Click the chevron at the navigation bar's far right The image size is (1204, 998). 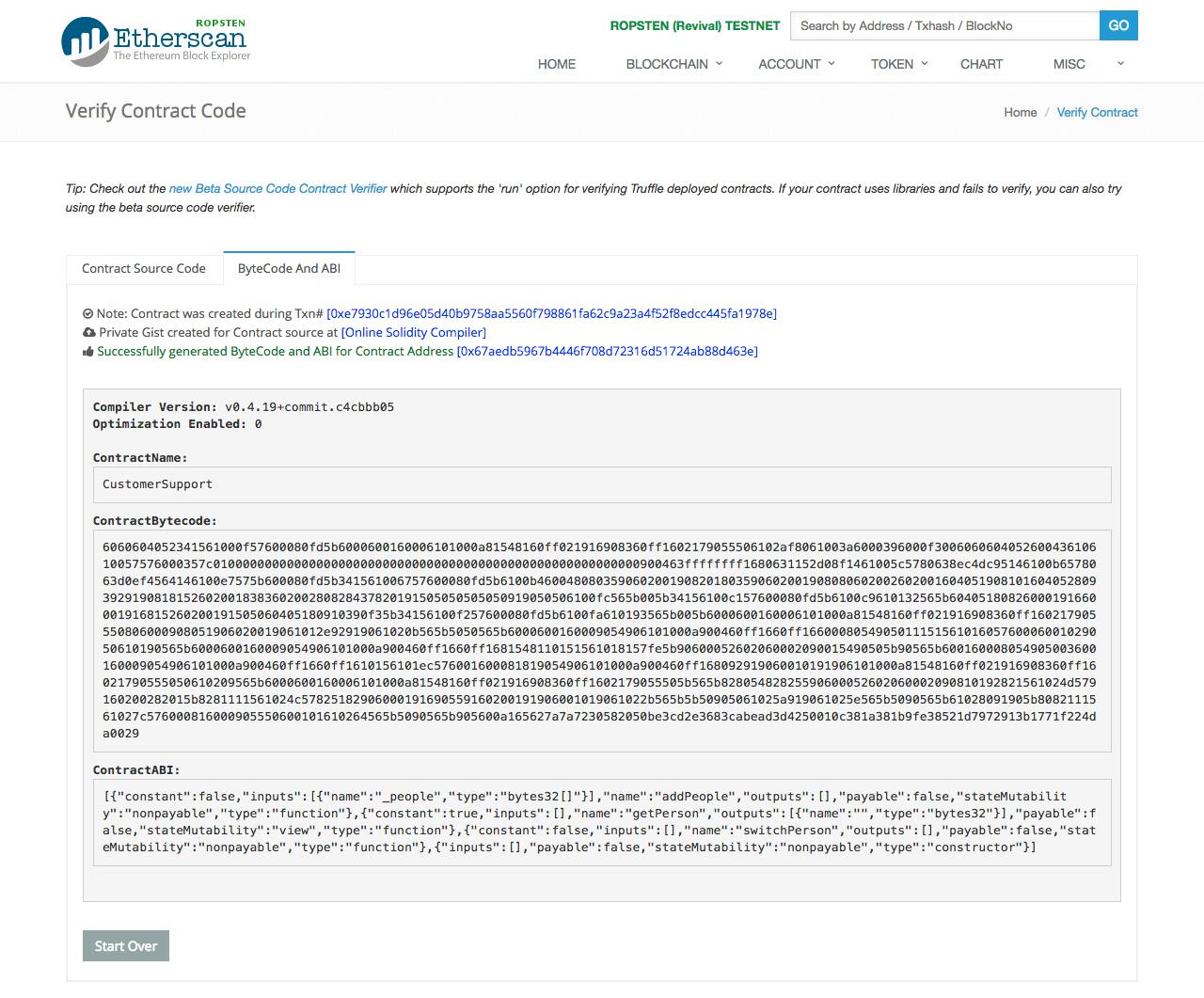(1120, 63)
